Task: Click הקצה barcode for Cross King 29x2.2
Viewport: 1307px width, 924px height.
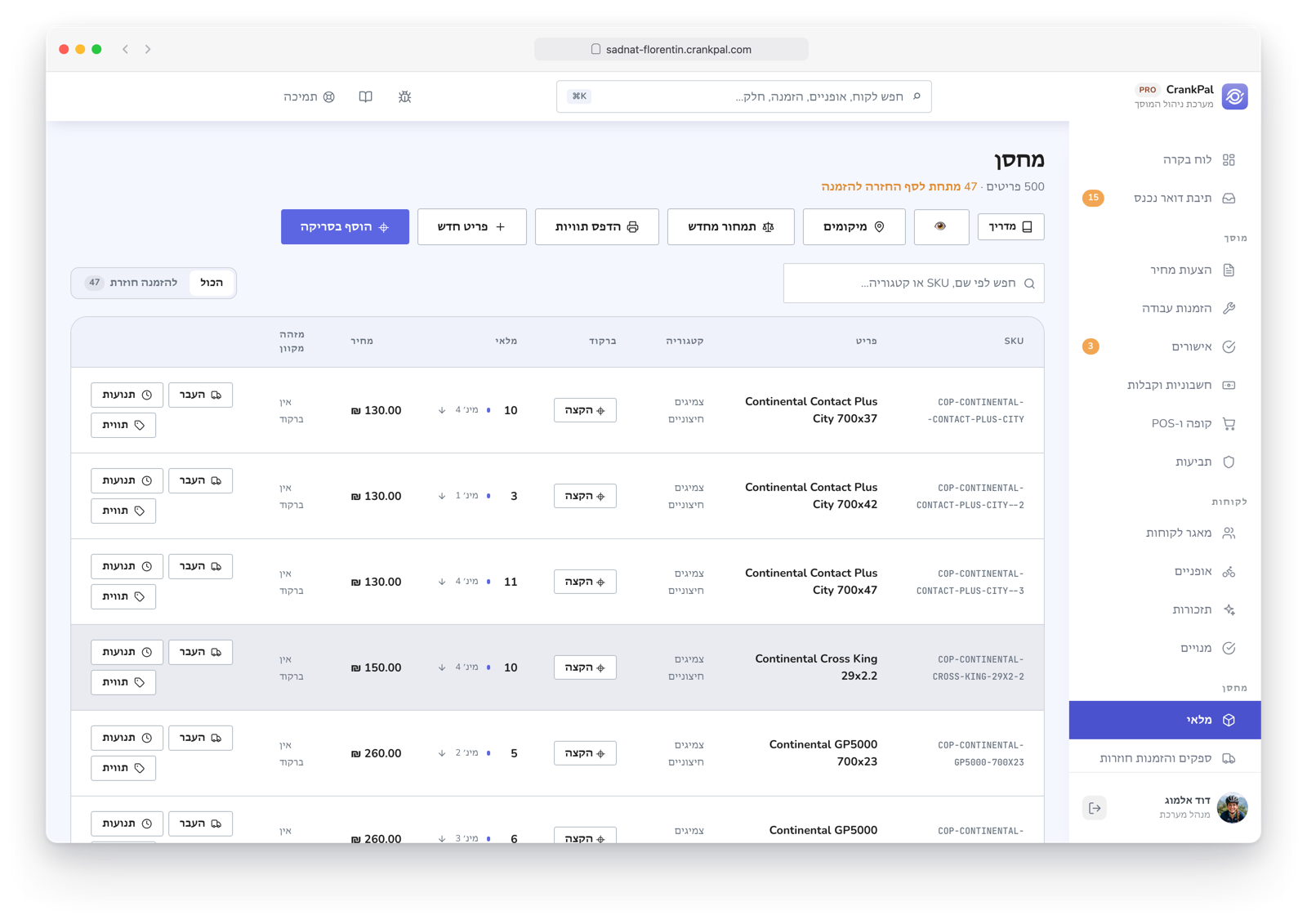Action: click(585, 667)
